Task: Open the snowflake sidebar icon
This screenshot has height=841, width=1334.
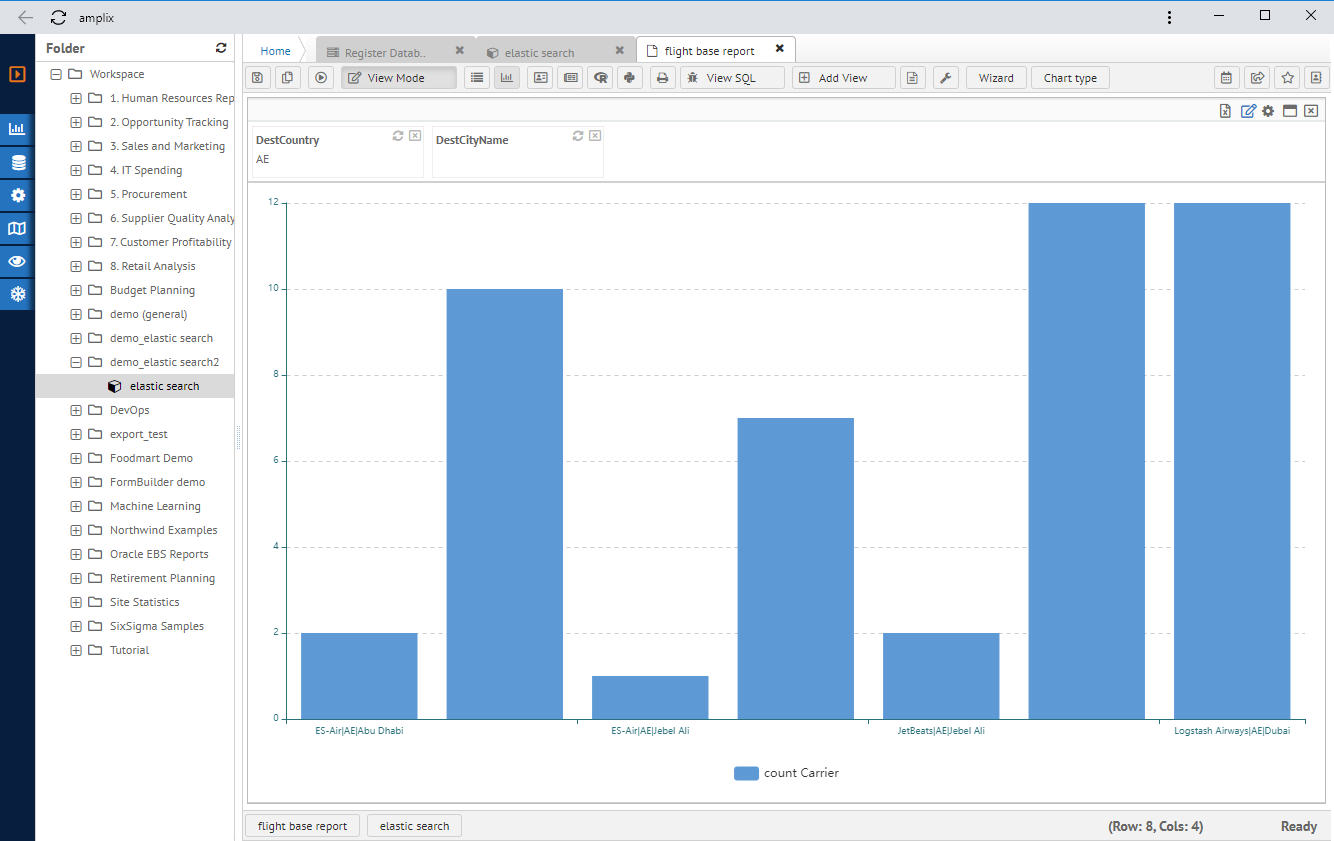Action: 17,294
